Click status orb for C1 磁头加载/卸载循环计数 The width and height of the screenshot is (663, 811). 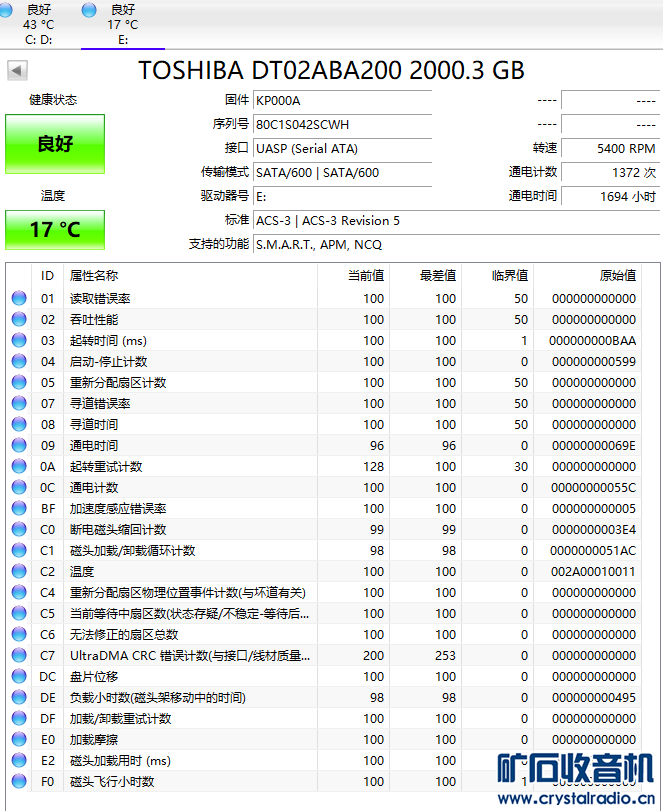tap(19, 550)
